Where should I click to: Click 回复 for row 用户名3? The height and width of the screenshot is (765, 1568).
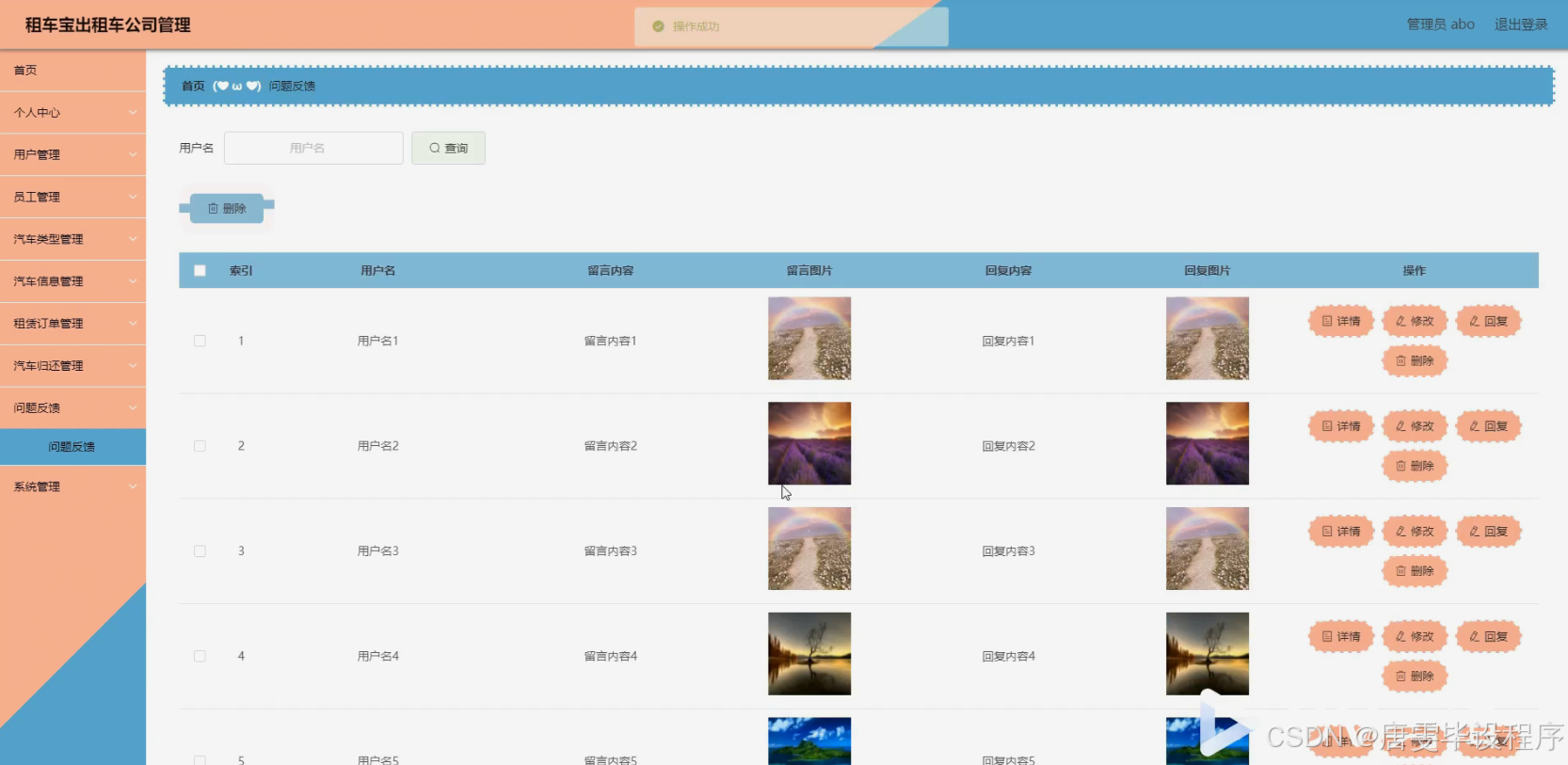coord(1488,532)
